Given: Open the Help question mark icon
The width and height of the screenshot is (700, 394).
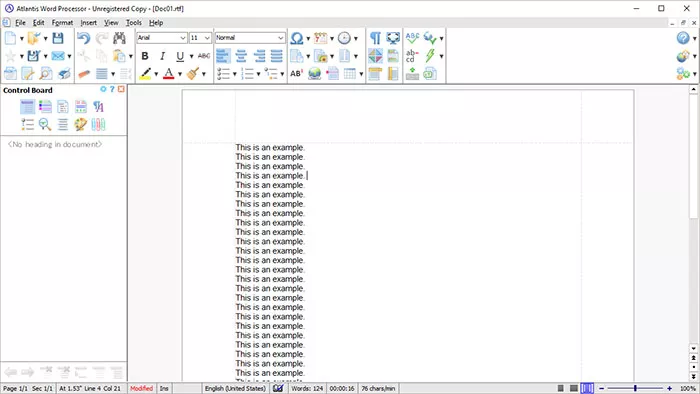Looking at the screenshot, I should tap(683, 38).
